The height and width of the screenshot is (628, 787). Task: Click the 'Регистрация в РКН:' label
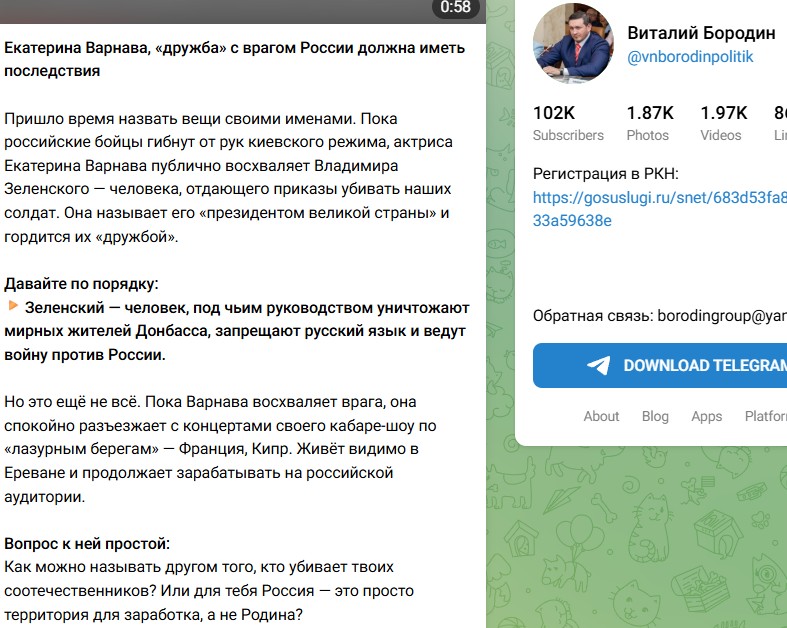pos(606,173)
